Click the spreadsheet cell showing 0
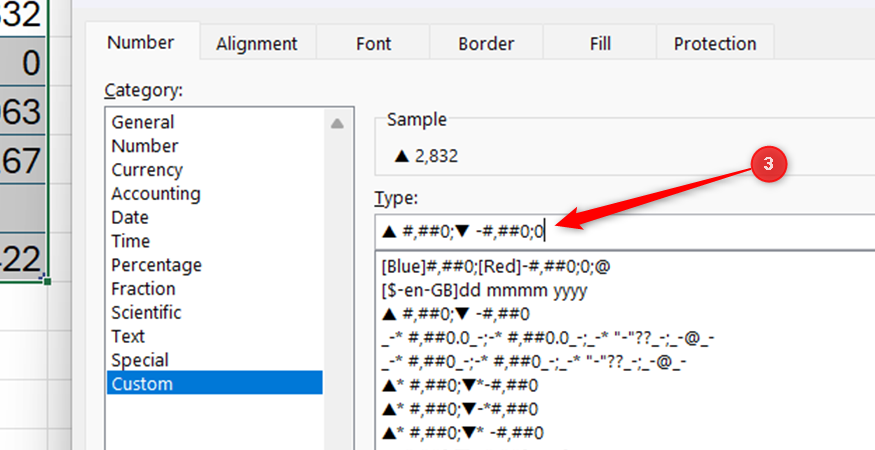Viewport: 875px width, 450px height. click(22, 63)
